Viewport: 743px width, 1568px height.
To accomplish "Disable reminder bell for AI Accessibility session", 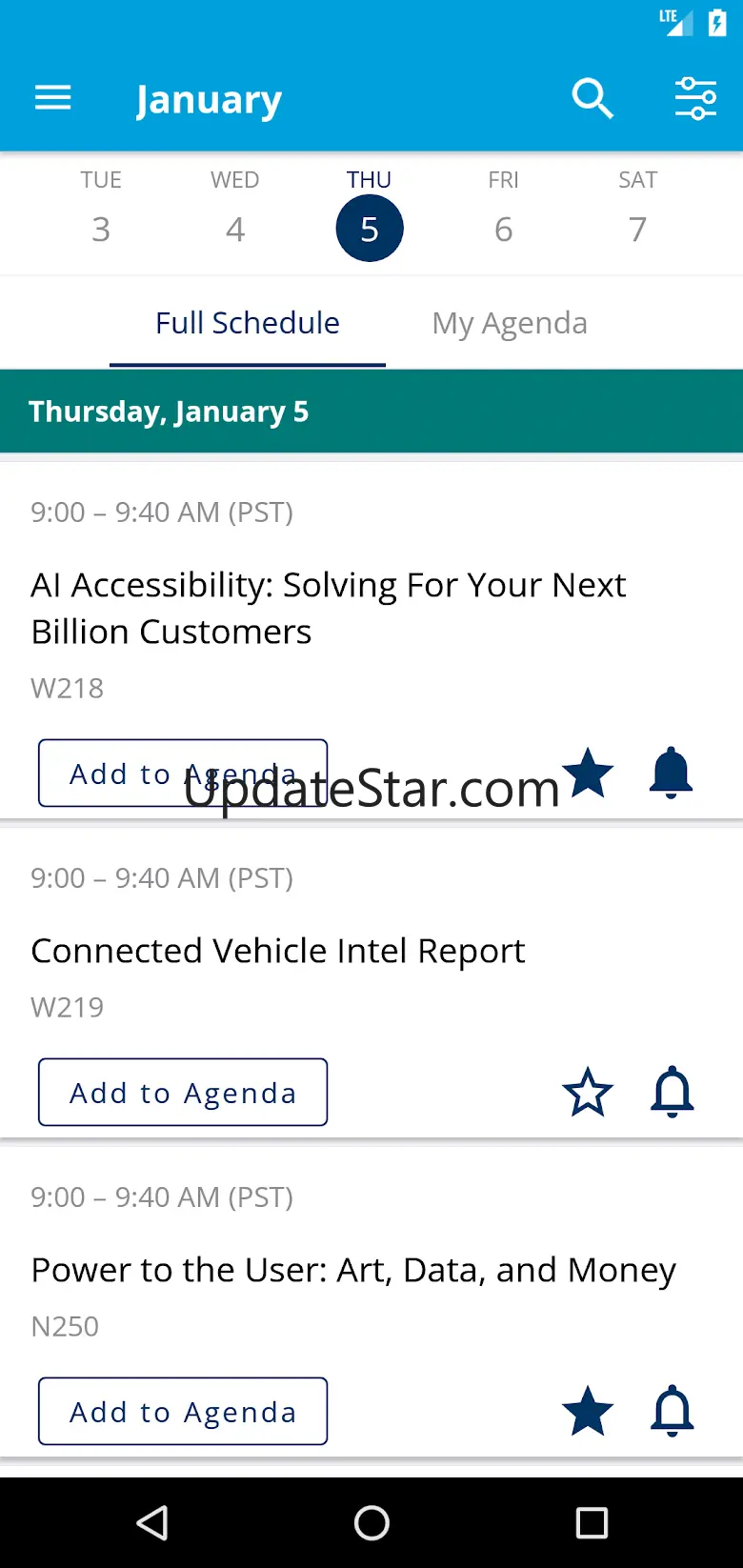I will 672,772.
